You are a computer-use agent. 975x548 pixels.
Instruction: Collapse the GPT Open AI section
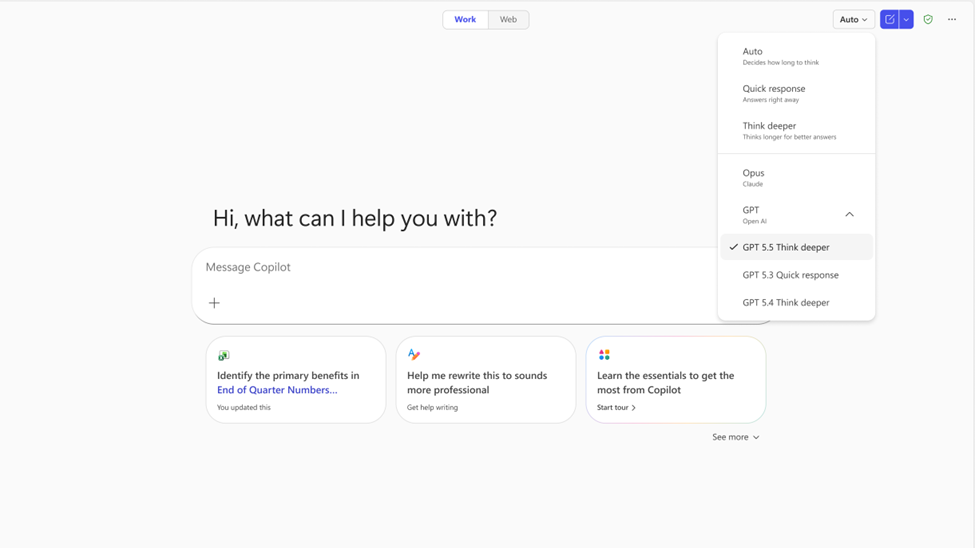[x=849, y=214]
